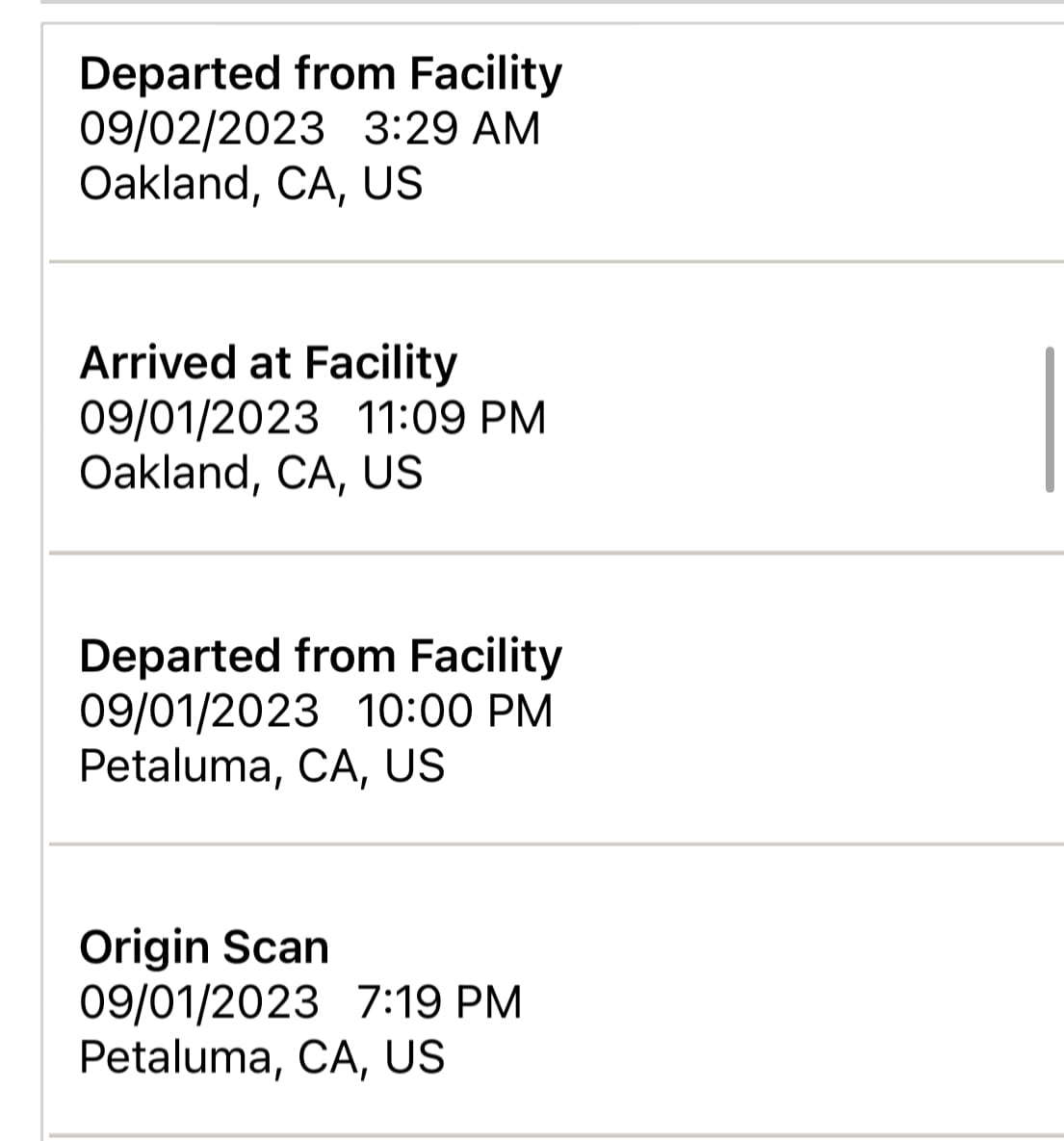Screen dimensions: 1064x1141
Task: Tap Petaluma, CA, US under 10:00 PM departure
Action: pyautogui.click(x=262, y=765)
